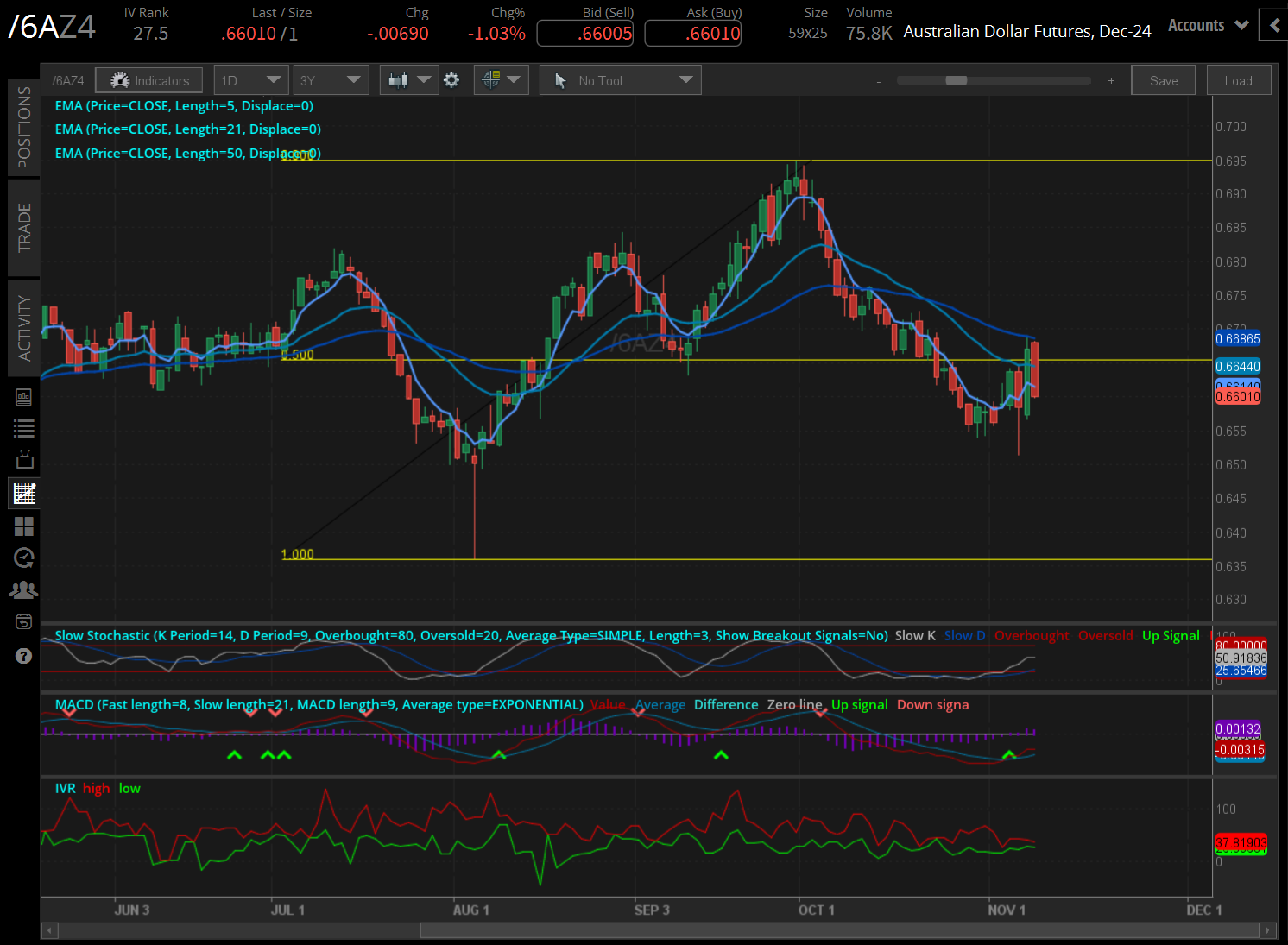Click the Indicators button
Screen dimensions: 1288x945
(x=148, y=79)
